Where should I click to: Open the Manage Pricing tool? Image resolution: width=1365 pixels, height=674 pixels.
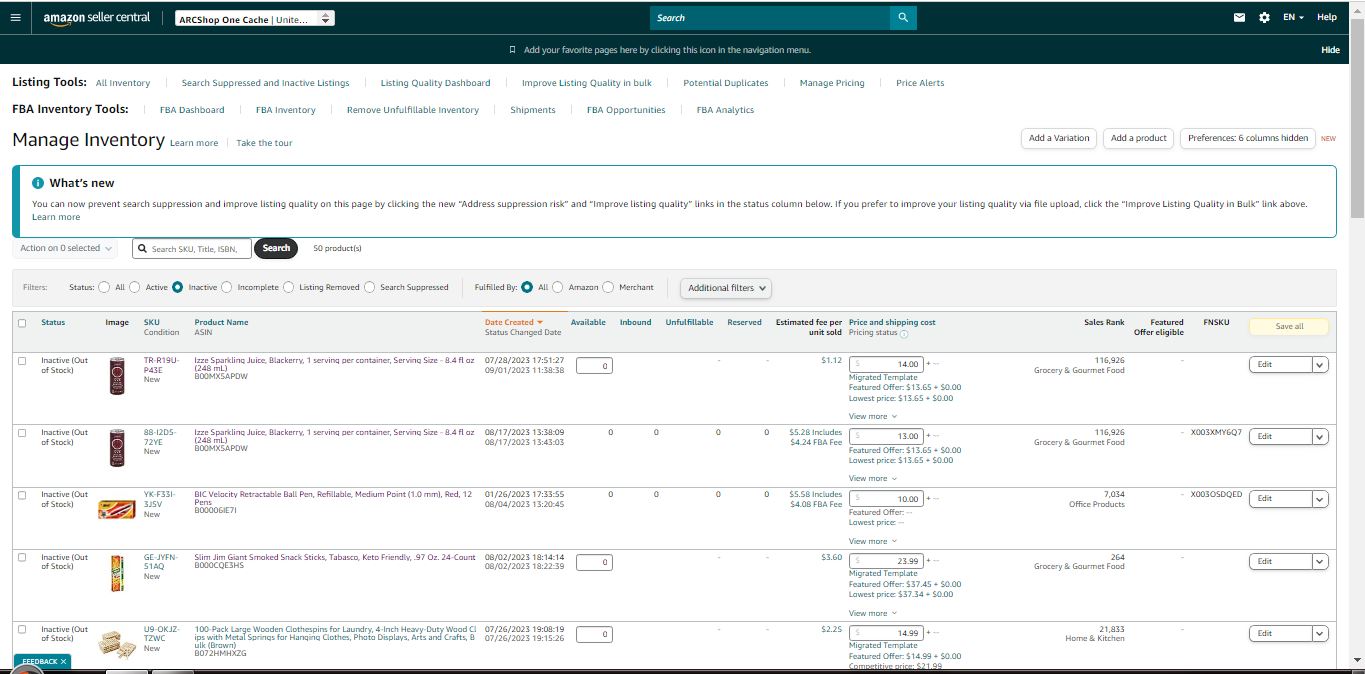click(832, 83)
